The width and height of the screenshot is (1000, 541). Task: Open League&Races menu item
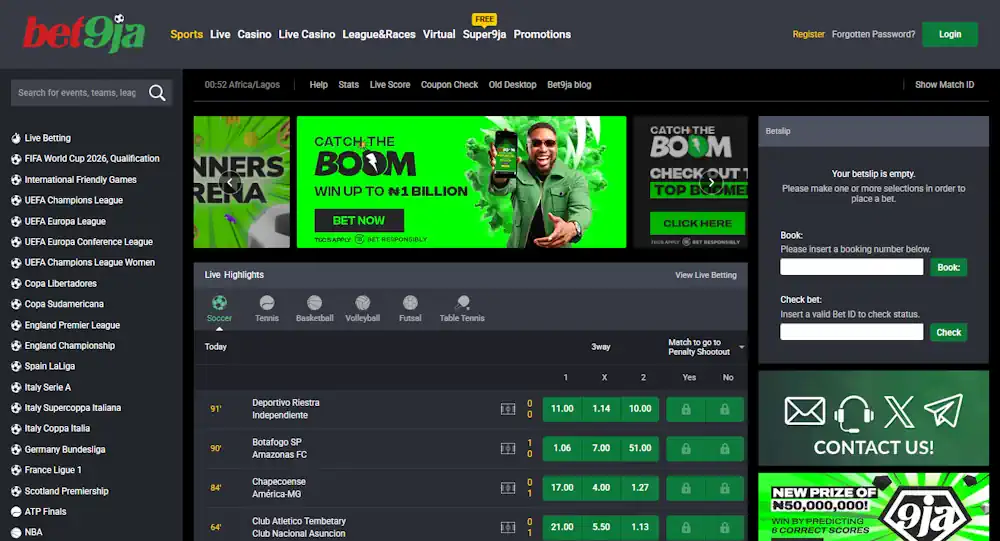(x=379, y=34)
